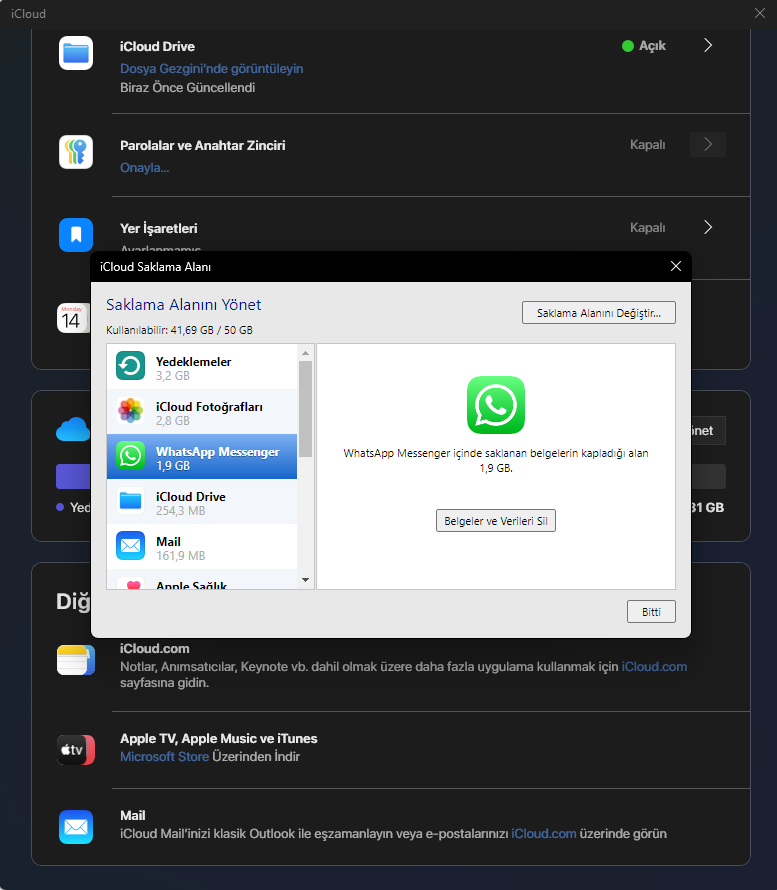Click the blue iCloud cloud icon

[x=73, y=429]
